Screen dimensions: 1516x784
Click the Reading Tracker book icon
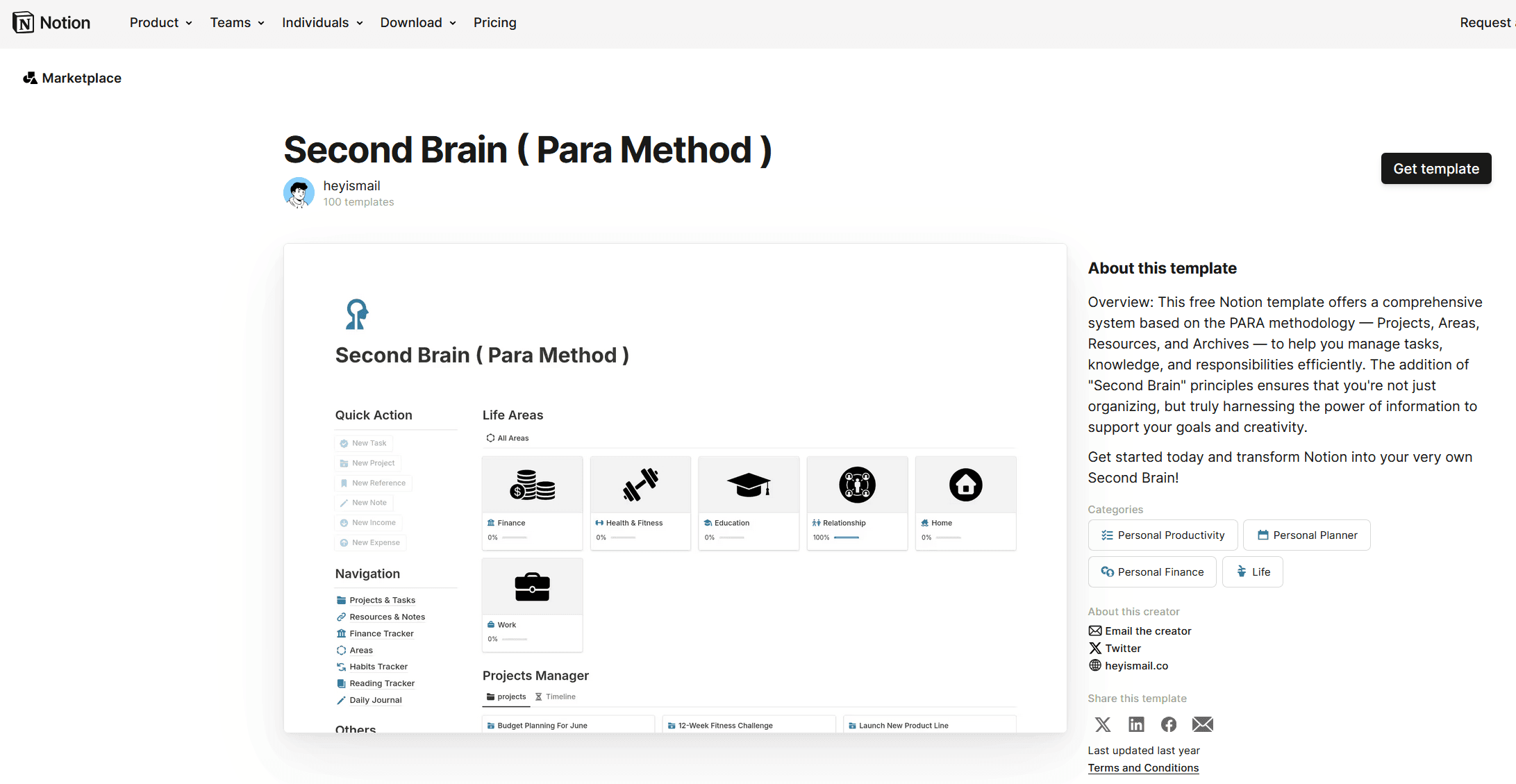tap(341, 683)
